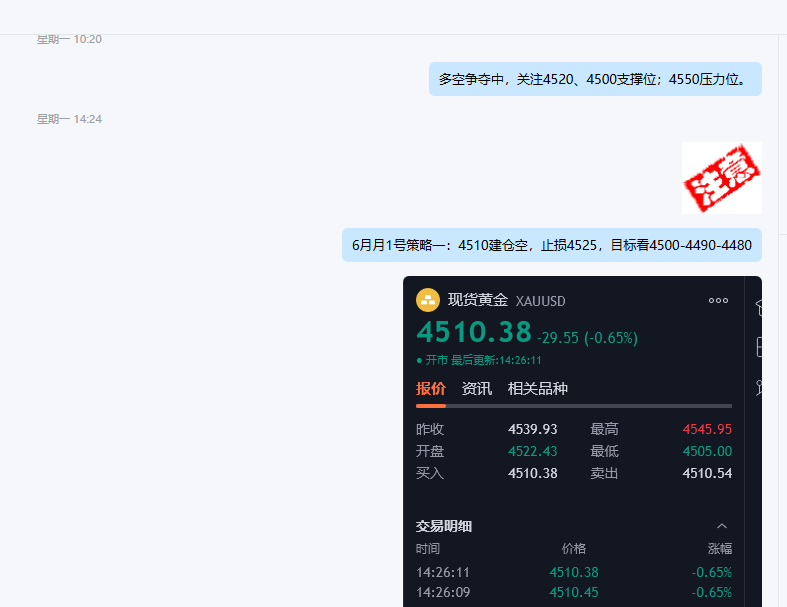
Task: Click the large price 4510.38
Action: click(474, 332)
